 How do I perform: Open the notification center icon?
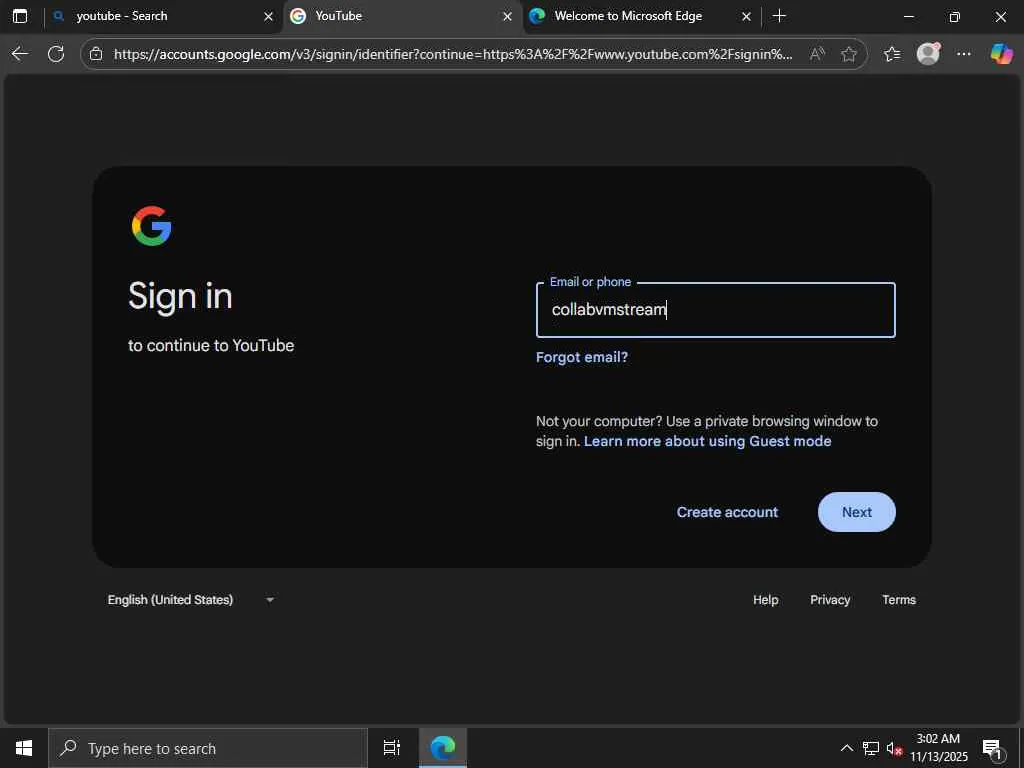click(992, 748)
